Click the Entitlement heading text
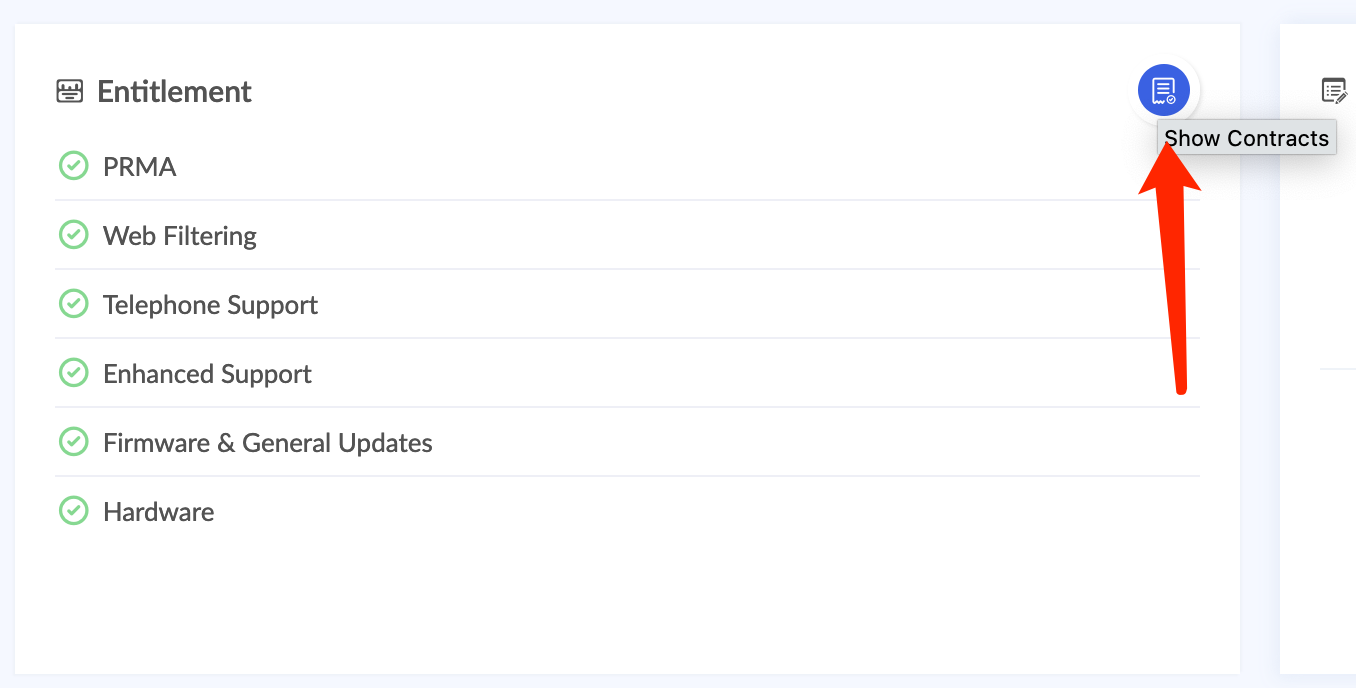This screenshot has width=1356, height=688. (174, 92)
